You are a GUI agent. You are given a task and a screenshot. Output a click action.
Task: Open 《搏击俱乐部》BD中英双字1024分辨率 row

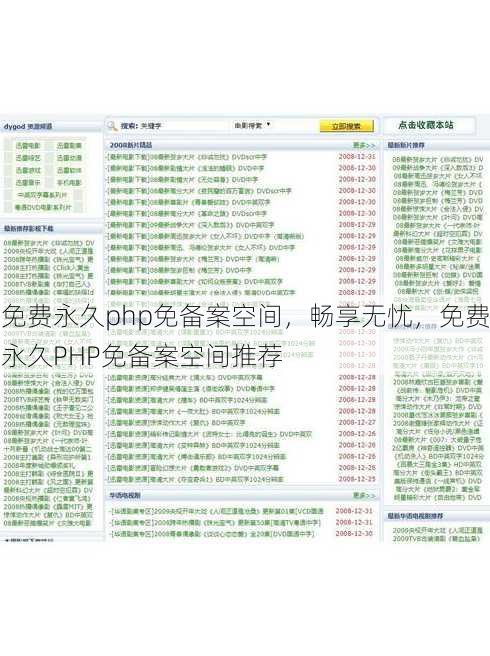(197, 456)
